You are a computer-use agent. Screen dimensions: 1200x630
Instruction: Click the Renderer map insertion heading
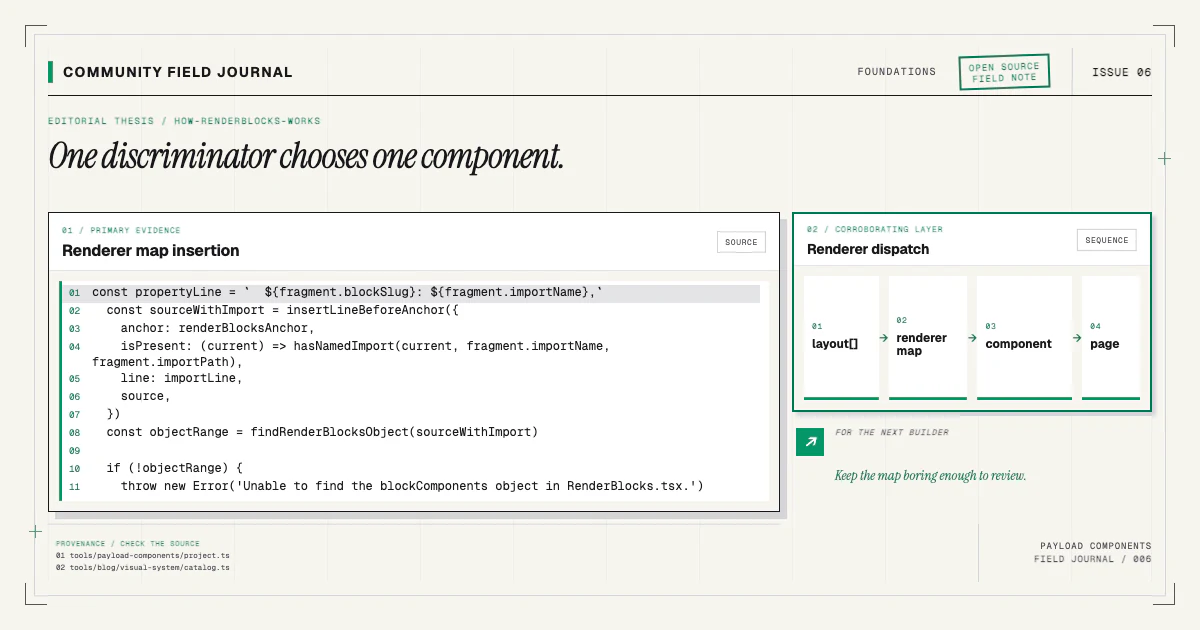[x=151, y=251]
